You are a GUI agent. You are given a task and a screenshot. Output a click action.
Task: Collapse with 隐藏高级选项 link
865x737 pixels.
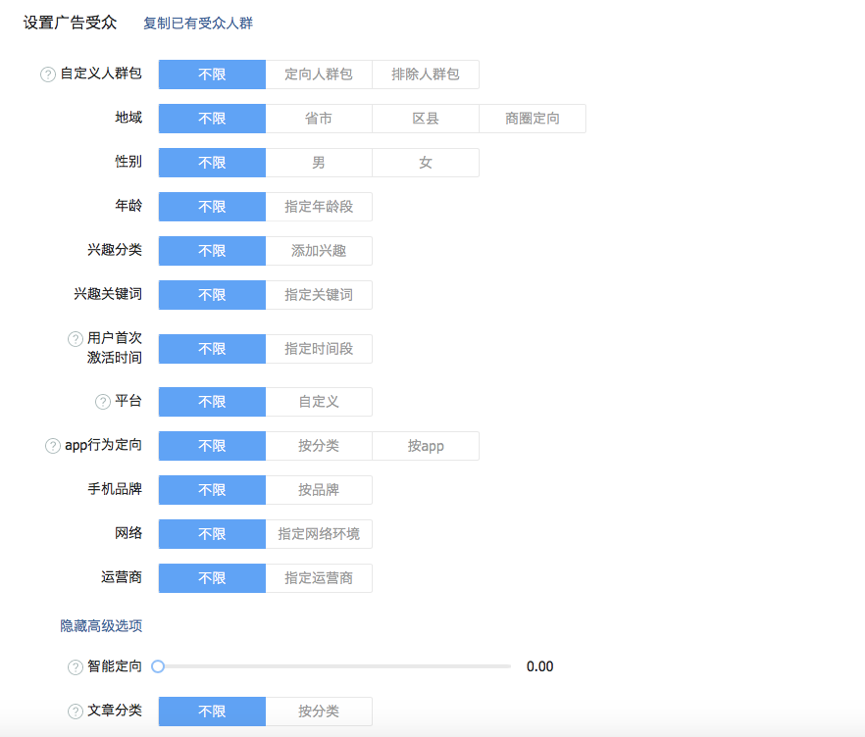tap(101, 626)
